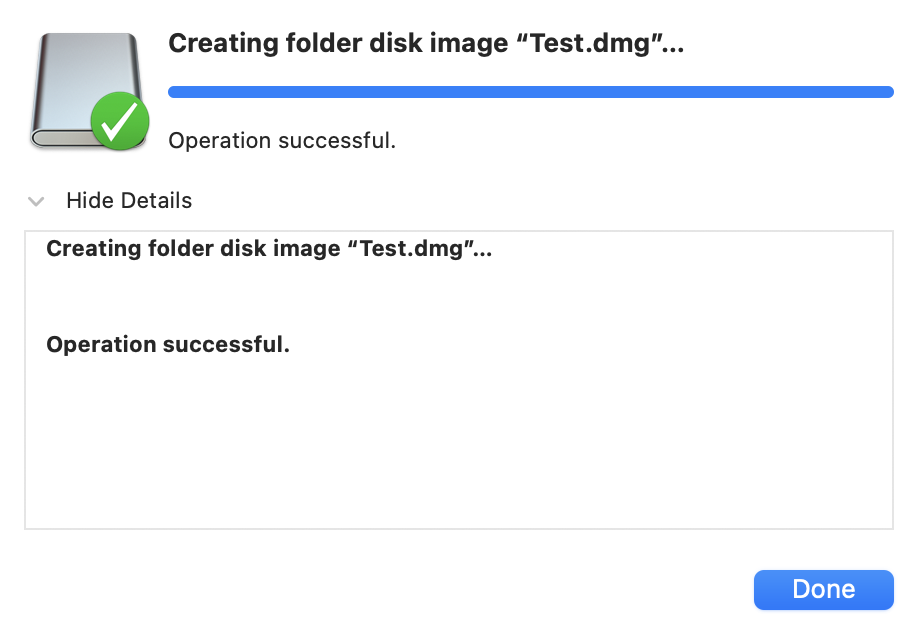Click the right end of the progress bar

[x=887, y=92]
